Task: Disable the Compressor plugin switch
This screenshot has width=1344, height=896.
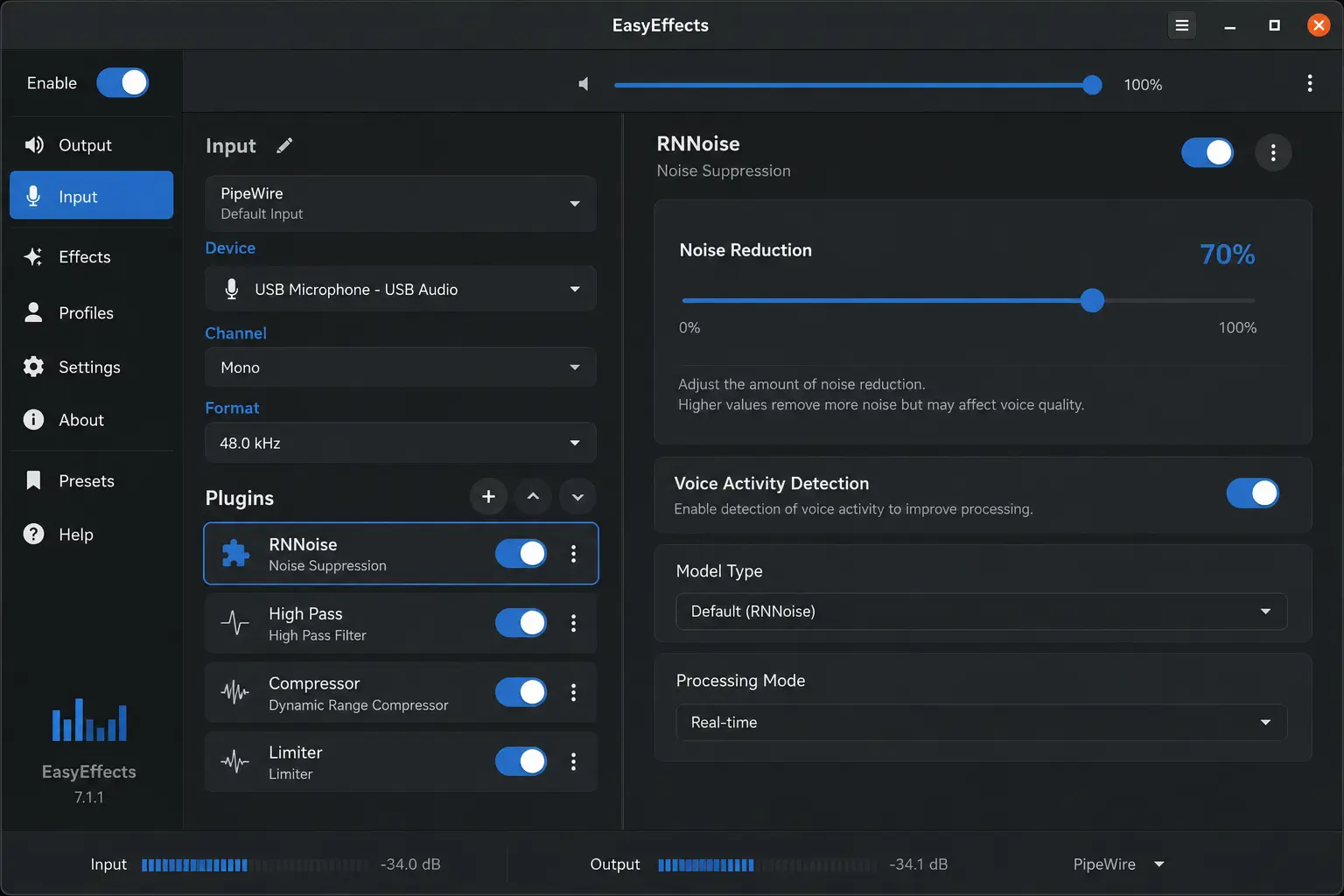Action: tap(521, 692)
